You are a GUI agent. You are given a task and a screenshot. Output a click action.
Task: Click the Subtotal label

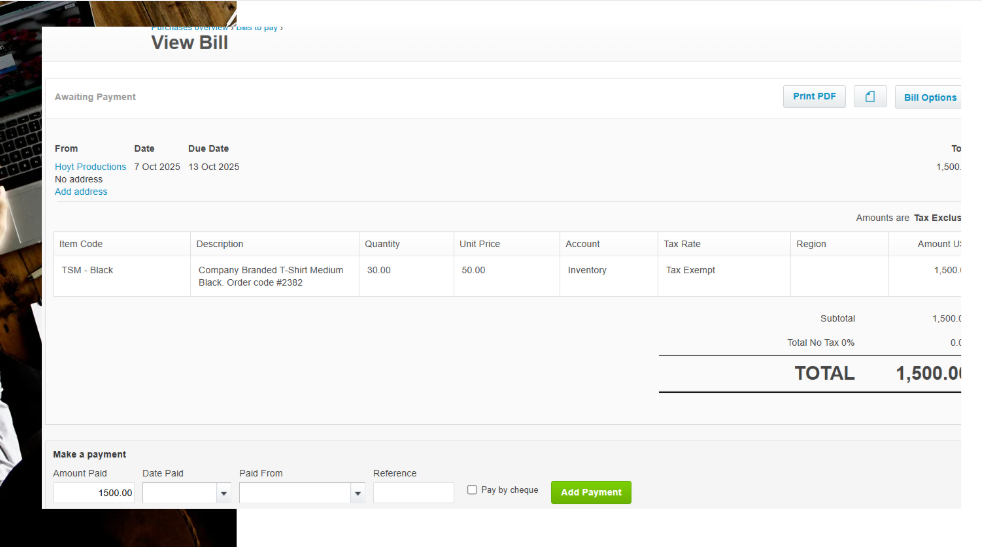click(837, 318)
